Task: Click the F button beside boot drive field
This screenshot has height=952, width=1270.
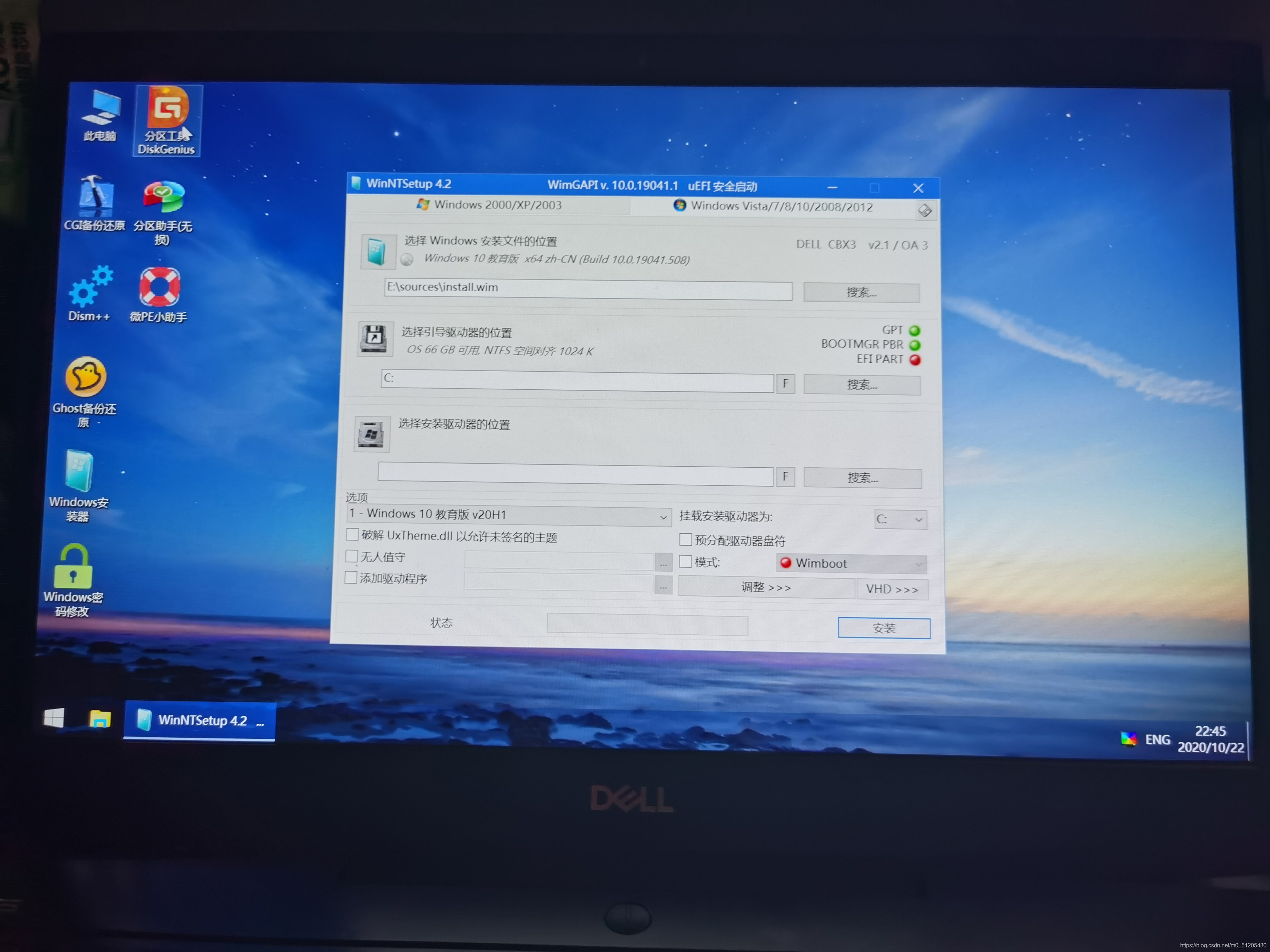Action: click(x=785, y=384)
